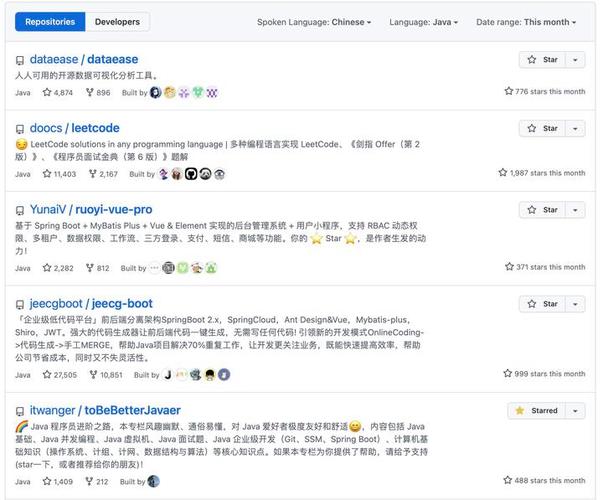The width and height of the screenshot is (603, 500).
Task: Expand star list dropdown for ruoyi-vue-pro
Action: point(575,210)
